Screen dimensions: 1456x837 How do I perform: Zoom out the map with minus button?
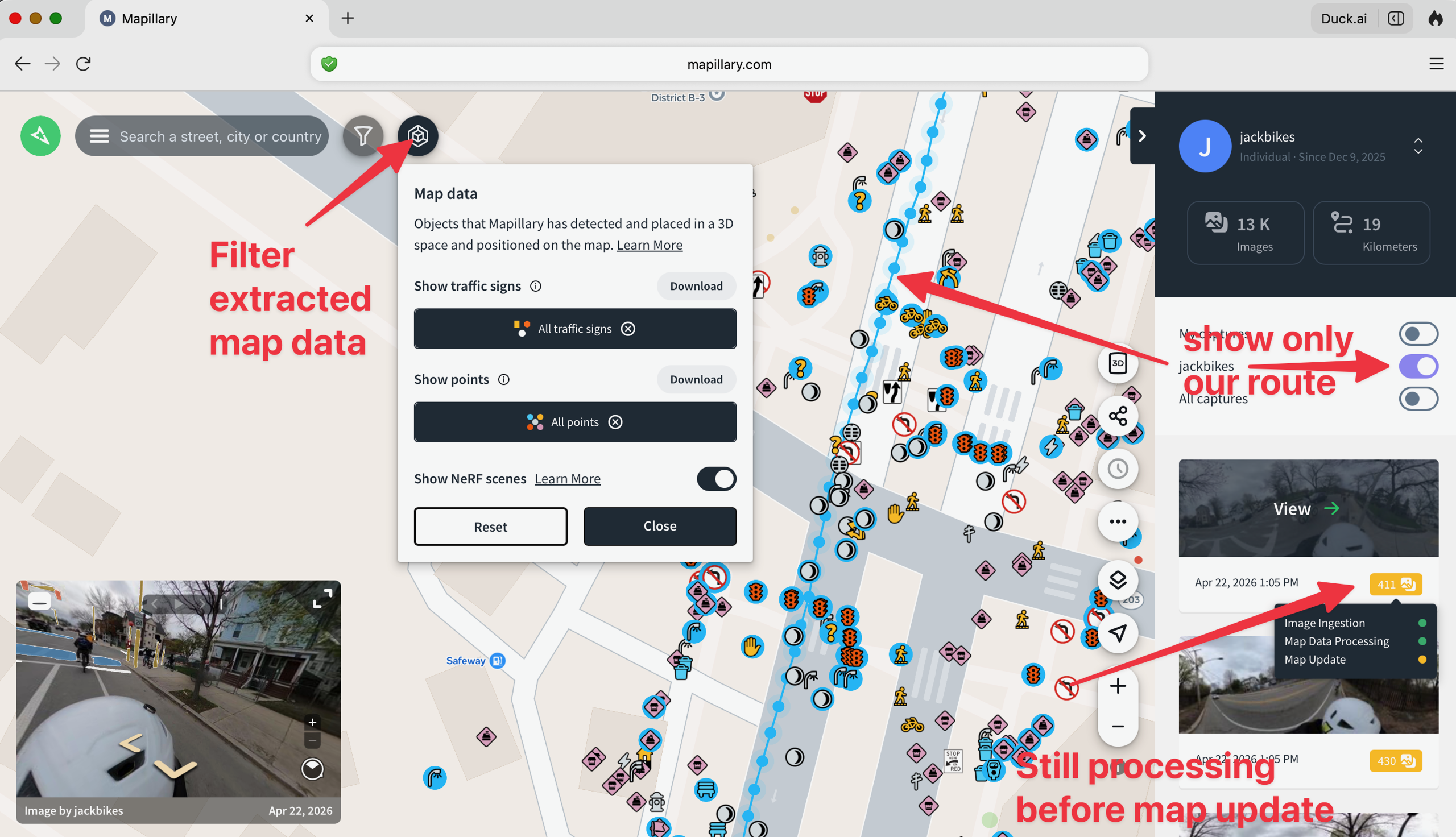click(x=1118, y=727)
